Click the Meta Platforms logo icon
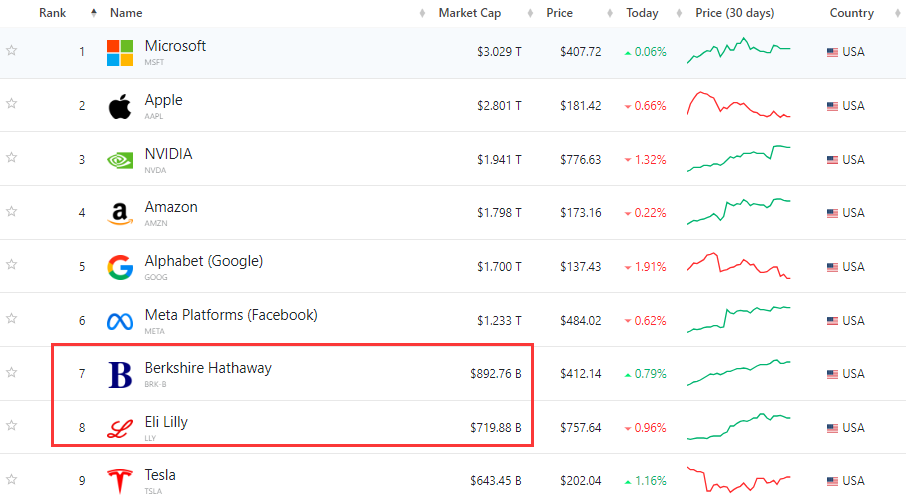 pyautogui.click(x=120, y=321)
